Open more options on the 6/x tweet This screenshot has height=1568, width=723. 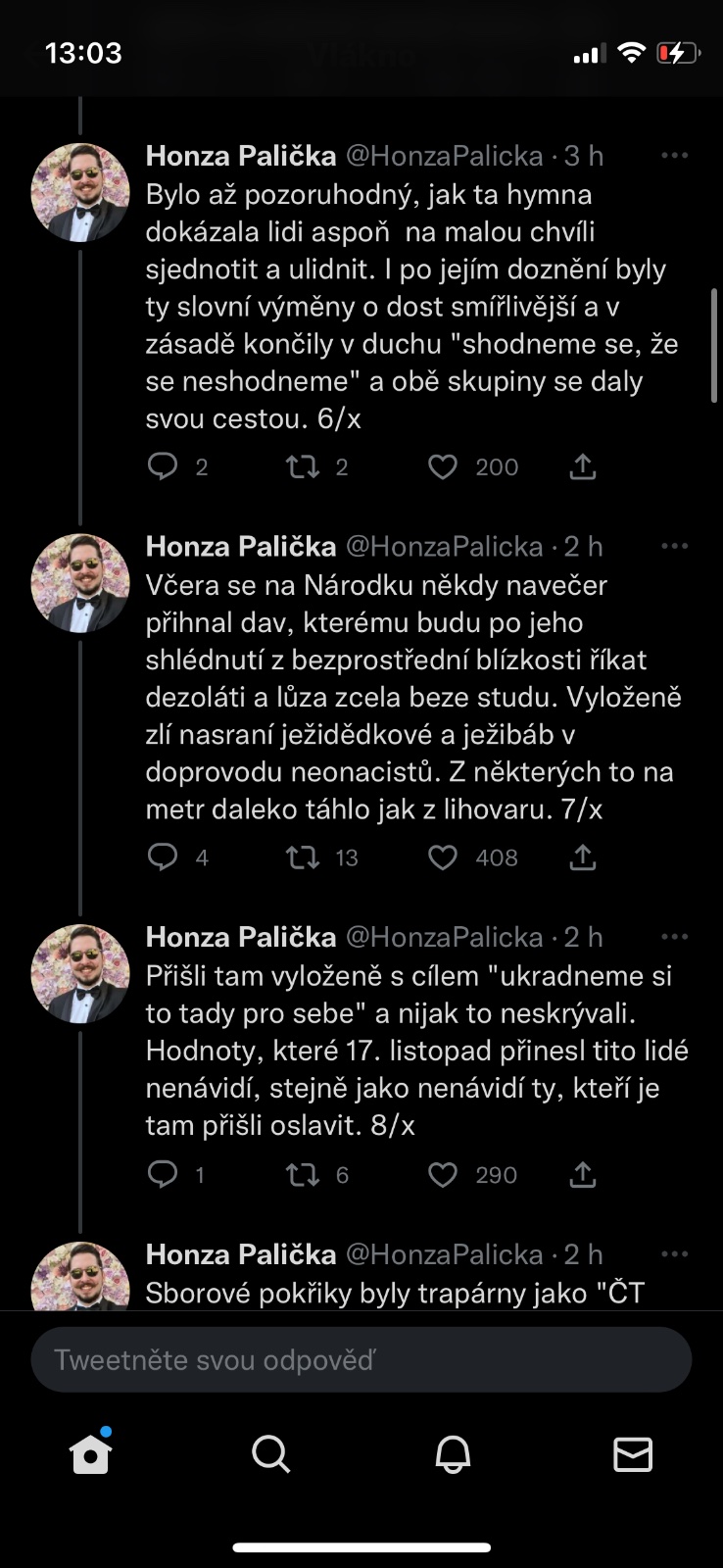(674, 156)
